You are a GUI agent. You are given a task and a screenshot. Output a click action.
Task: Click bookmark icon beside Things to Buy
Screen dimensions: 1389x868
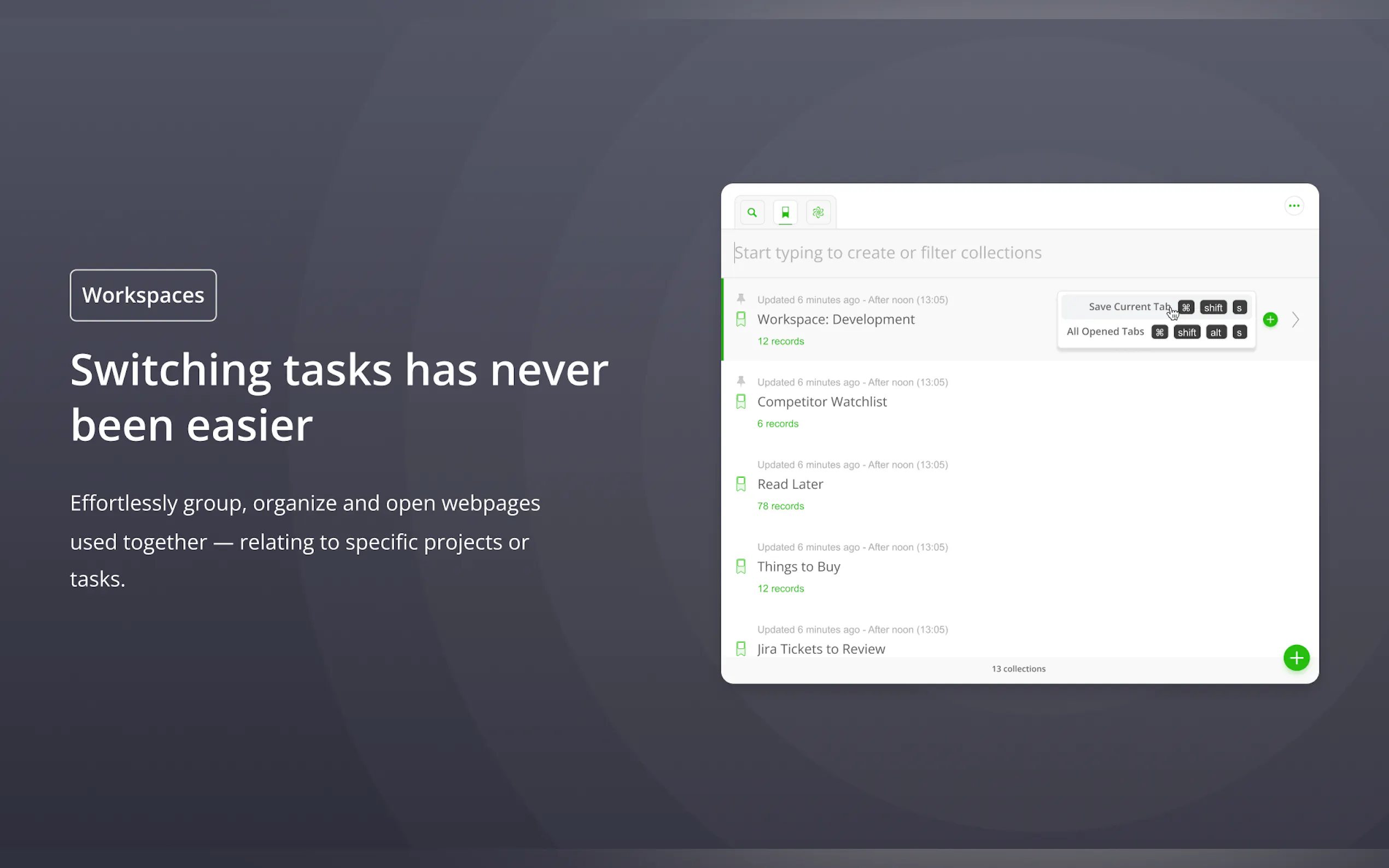(741, 567)
